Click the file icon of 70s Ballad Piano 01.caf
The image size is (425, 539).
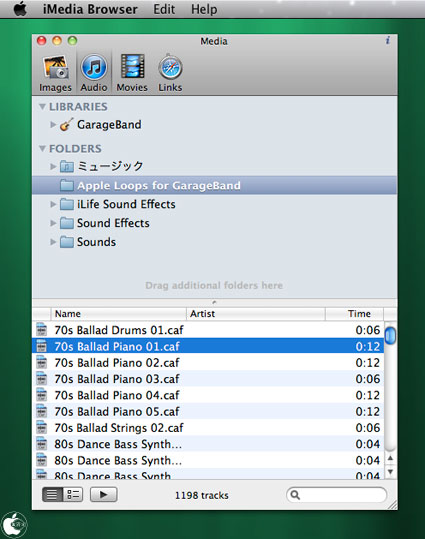tap(41, 346)
